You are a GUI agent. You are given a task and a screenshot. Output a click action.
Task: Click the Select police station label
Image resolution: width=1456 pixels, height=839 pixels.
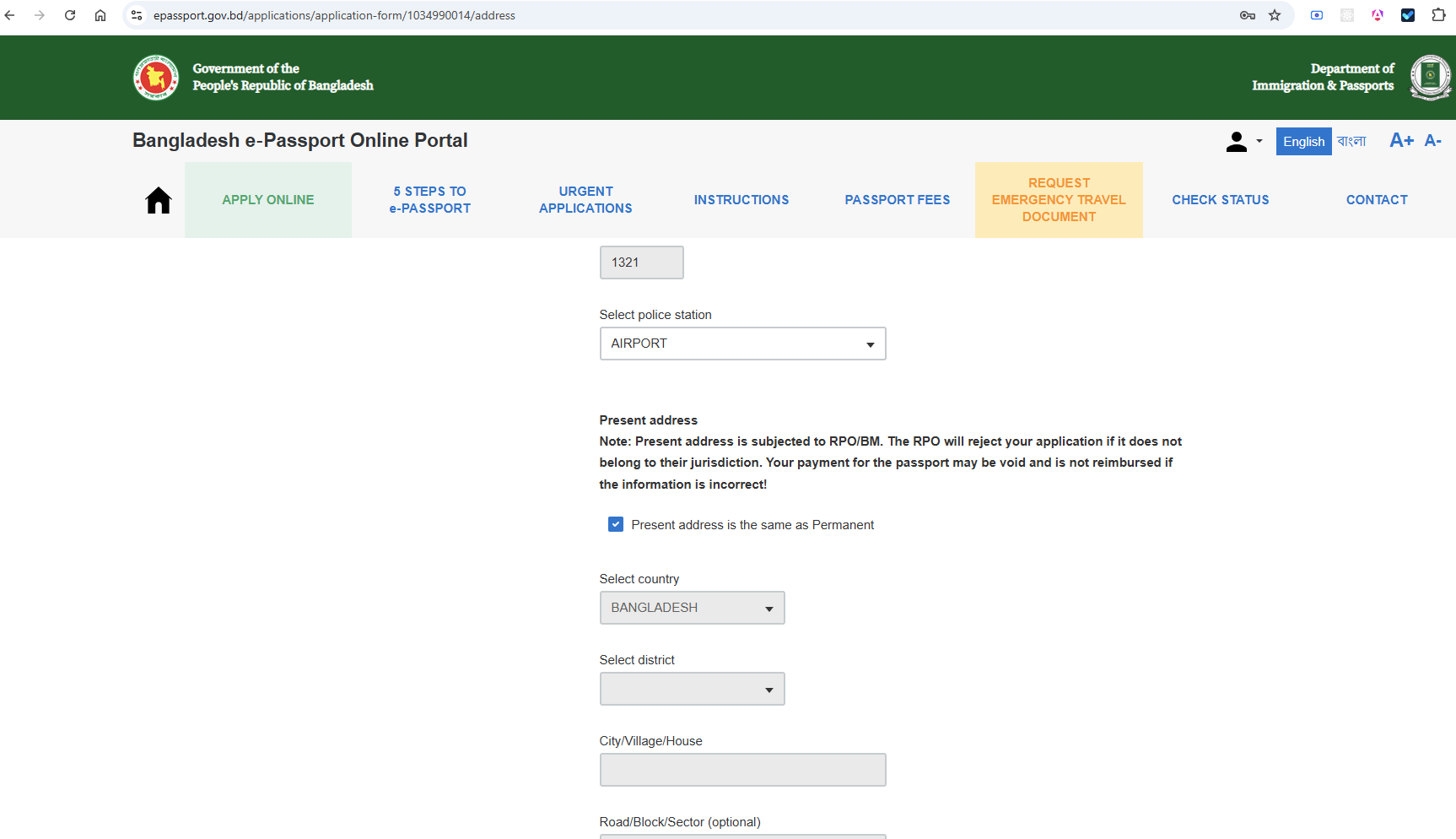(655, 315)
